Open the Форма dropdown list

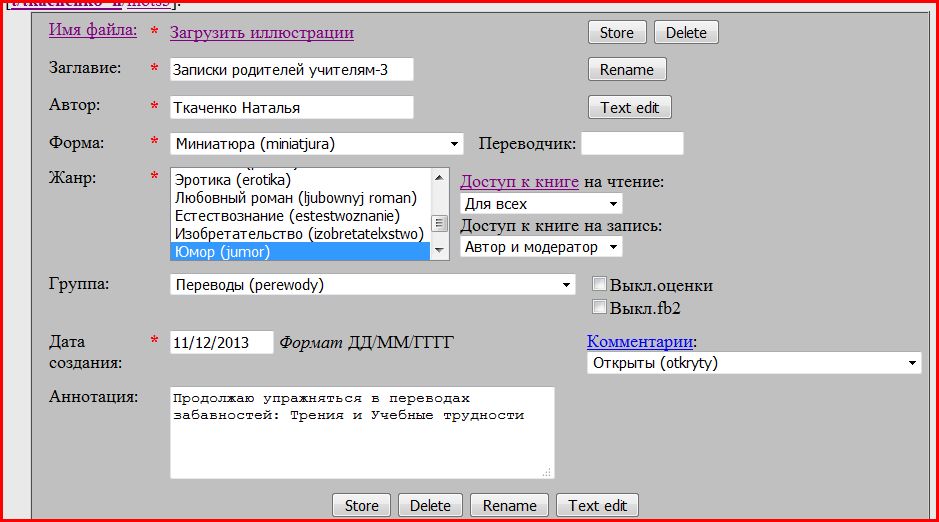pyautogui.click(x=316, y=144)
